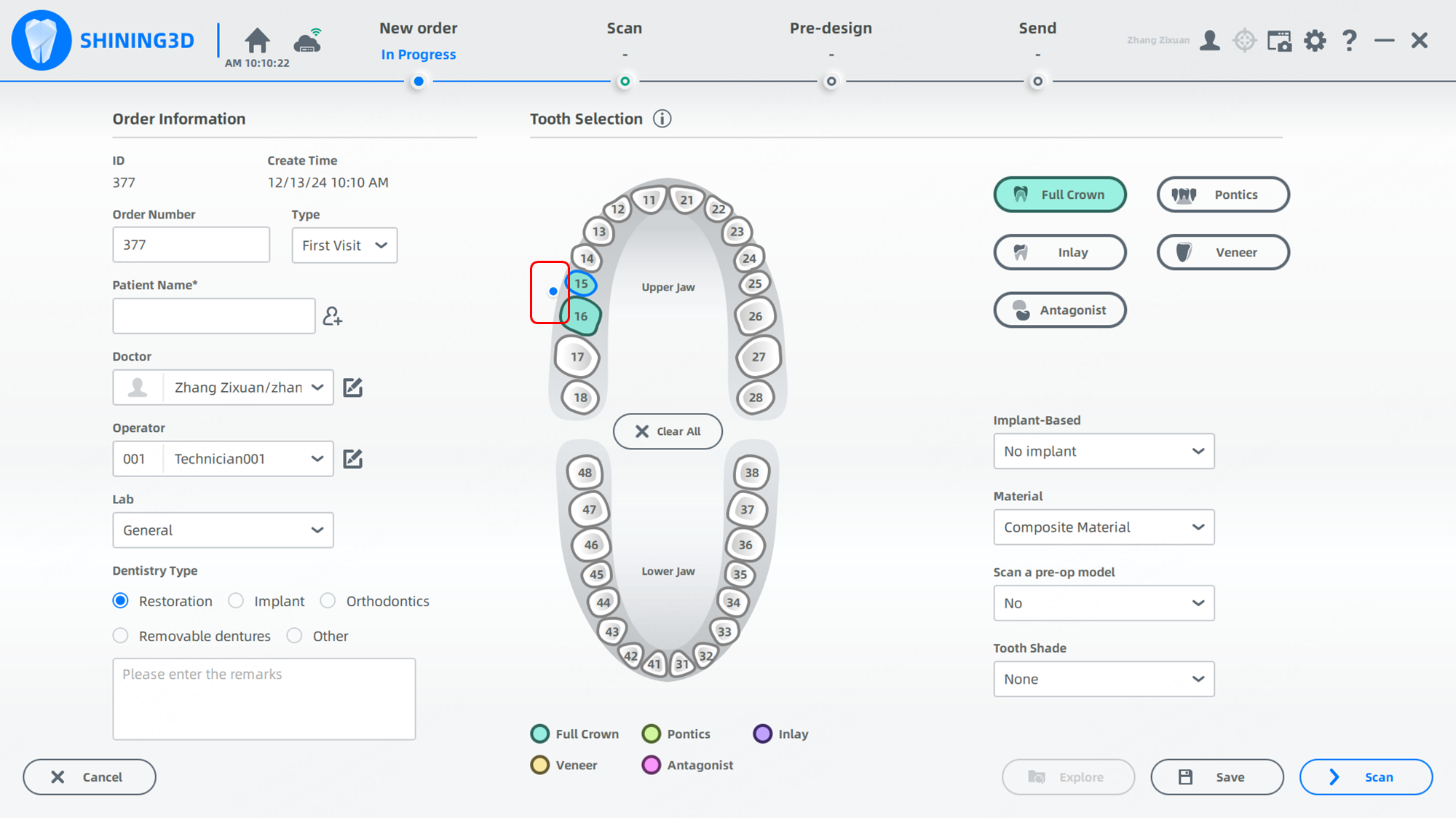
Task: Type in the Patient Name field
Action: [x=214, y=316]
